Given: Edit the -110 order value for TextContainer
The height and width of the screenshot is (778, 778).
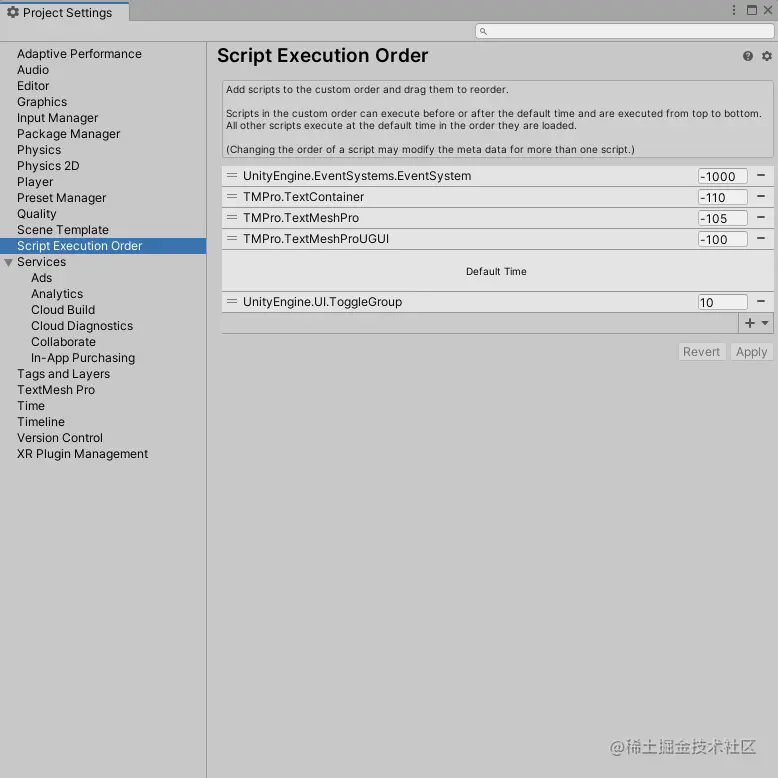Looking at the screenshot, I should click(722, 197).
